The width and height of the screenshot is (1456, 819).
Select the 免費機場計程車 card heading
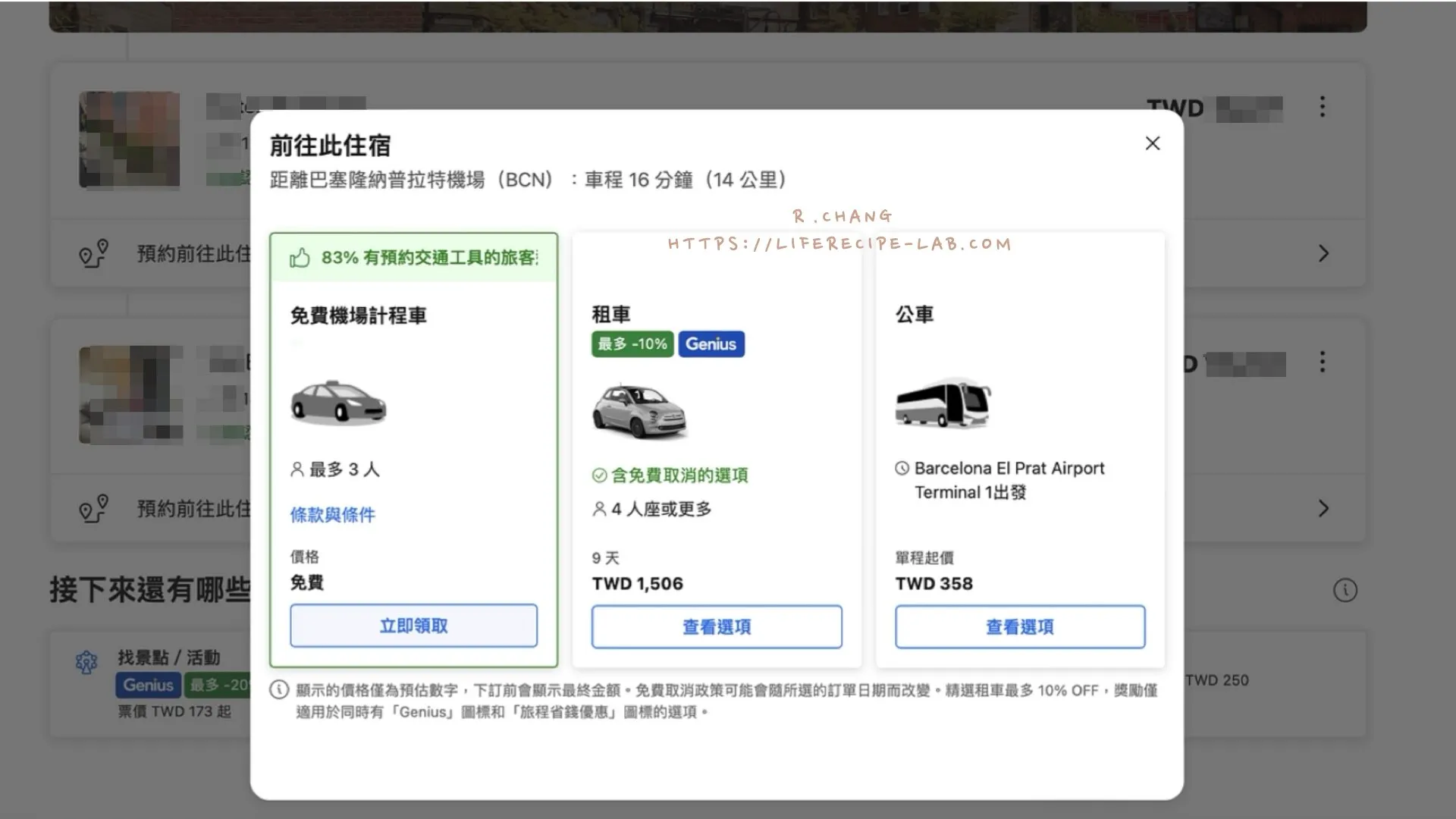tap(358, 315)
